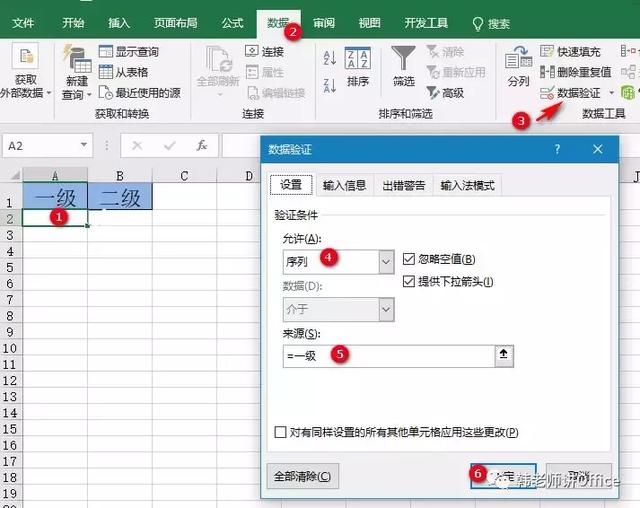
Task: Toggle 忽略空值 checkbox
Action: tap(409, 259)
